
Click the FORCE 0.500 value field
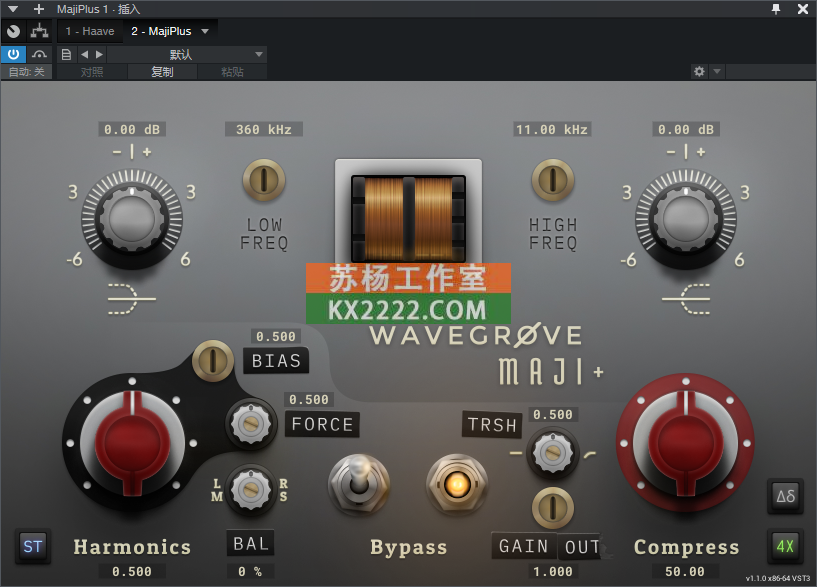pos(308,399)
